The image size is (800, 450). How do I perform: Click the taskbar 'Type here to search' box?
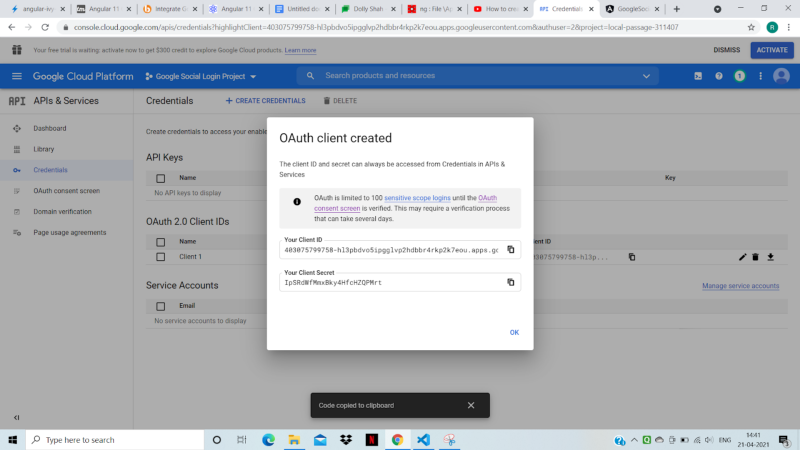(x=115, y=440)
